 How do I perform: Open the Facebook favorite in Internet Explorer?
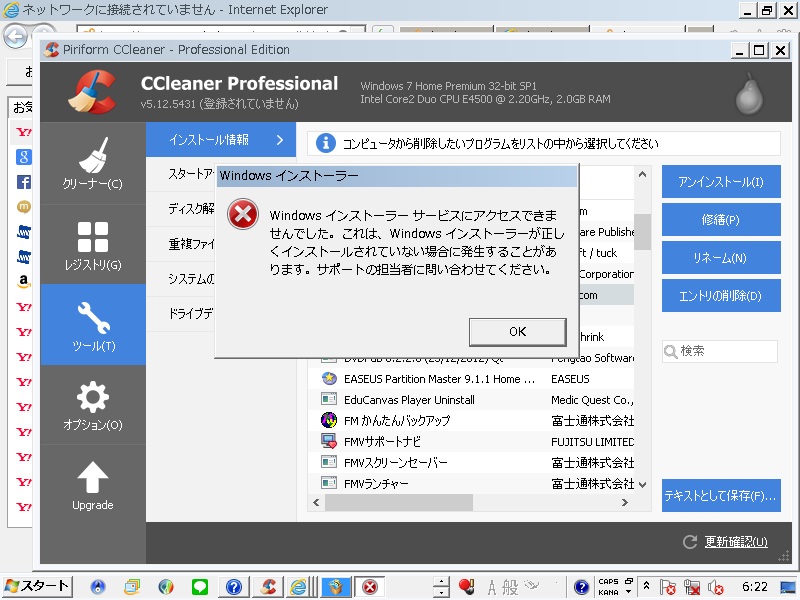pyautogui.click(x=23, y=182)
